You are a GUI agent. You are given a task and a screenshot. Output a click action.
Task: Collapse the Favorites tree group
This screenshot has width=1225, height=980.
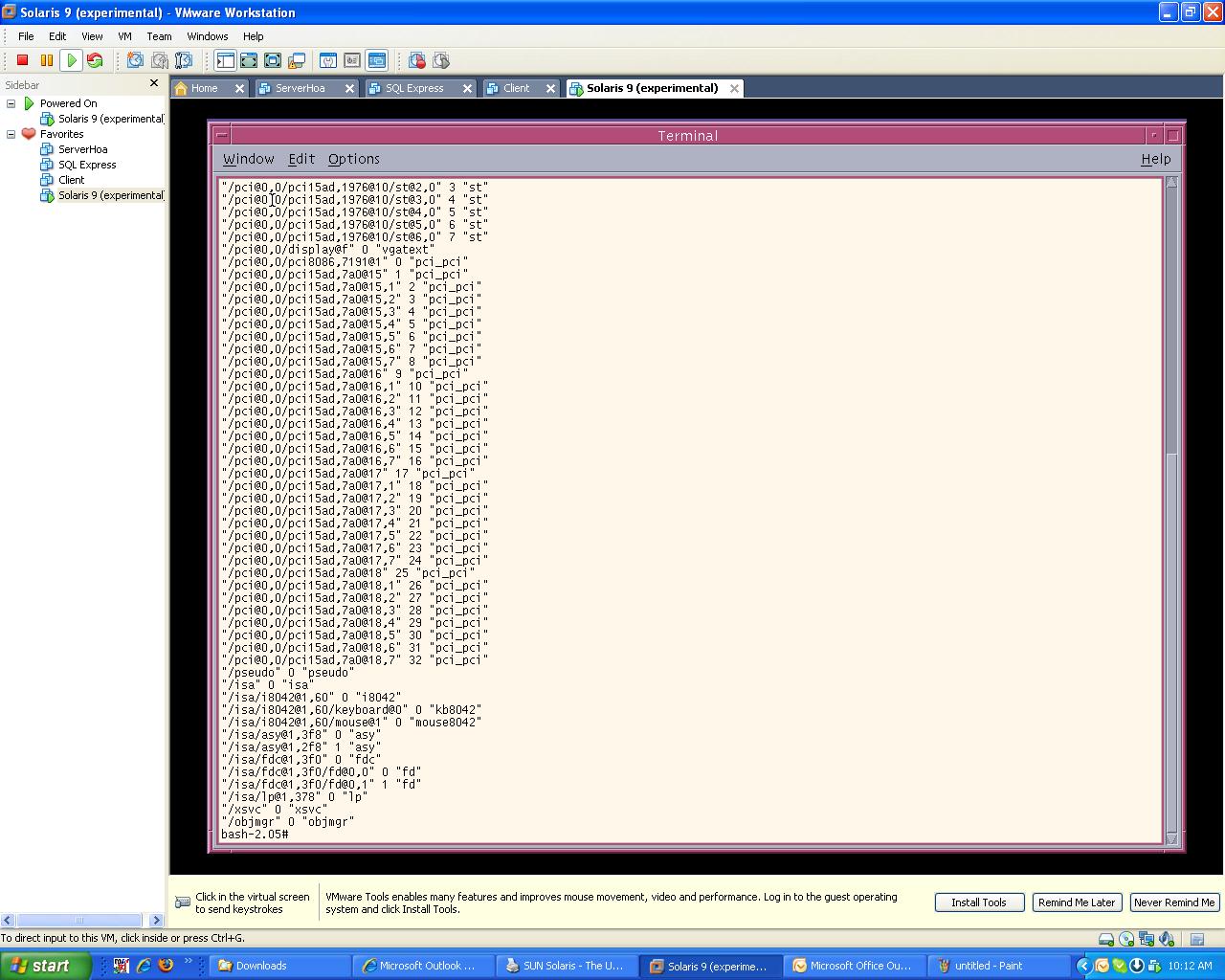coord(11,134)
